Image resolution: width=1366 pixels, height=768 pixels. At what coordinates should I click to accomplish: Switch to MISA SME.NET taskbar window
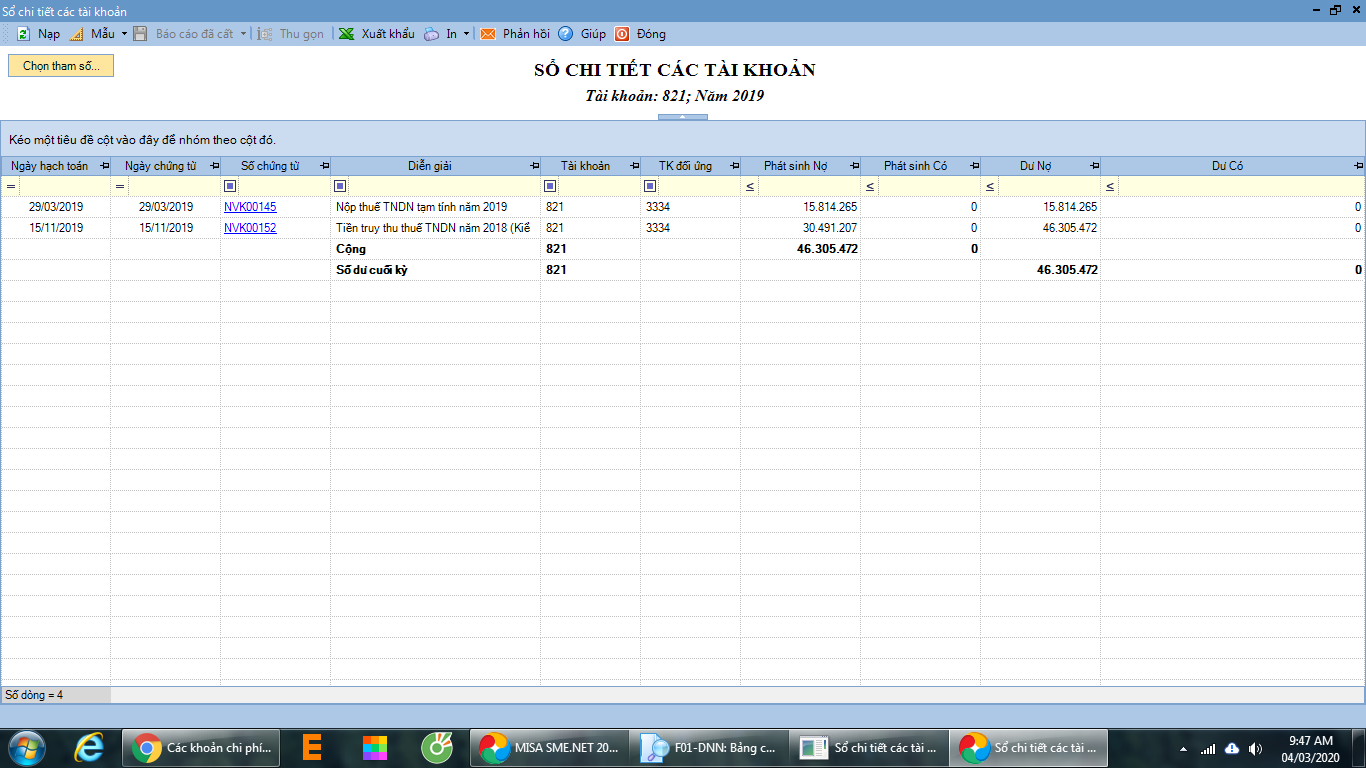coord(549,747)
